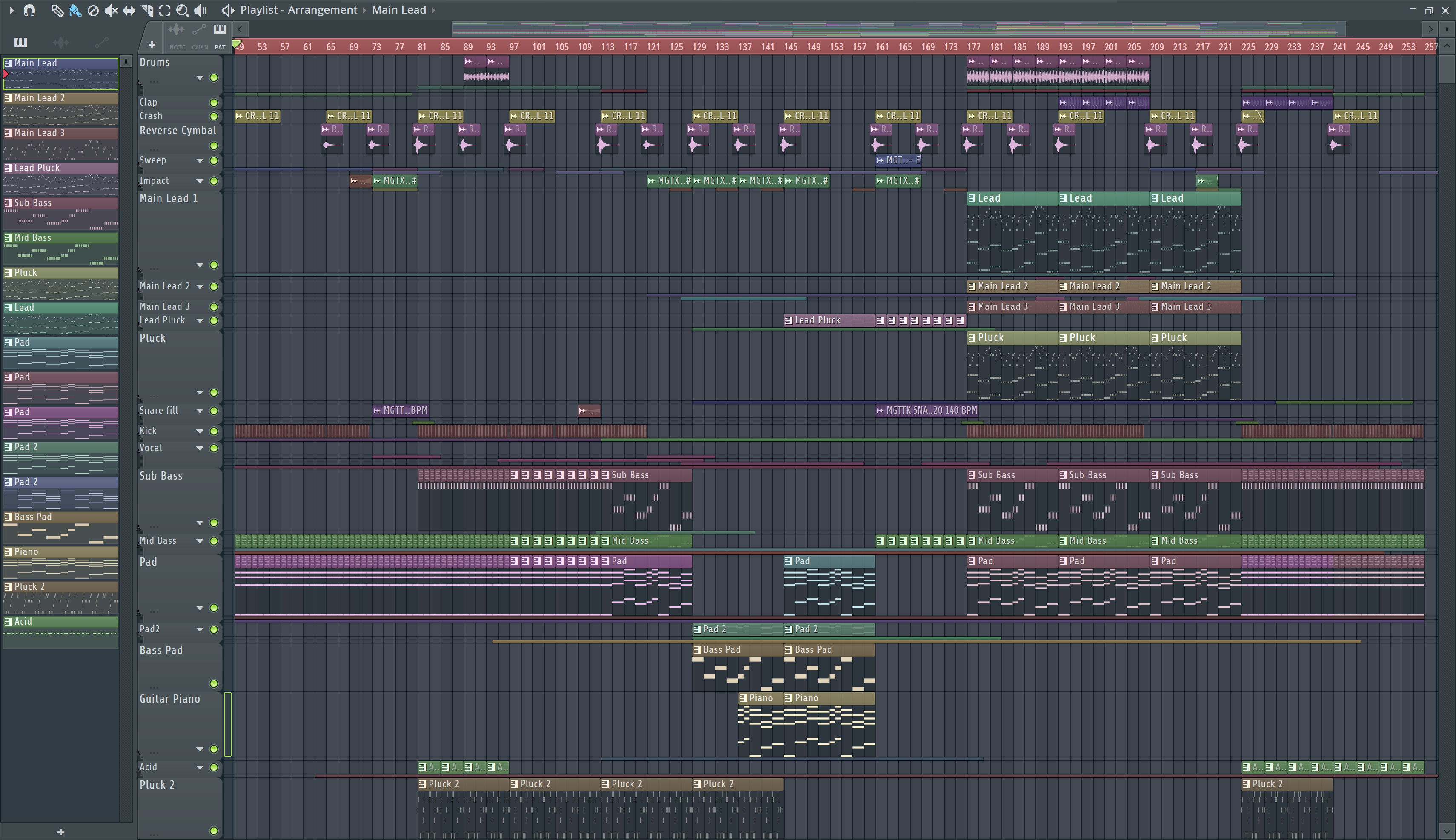
Task: Choose the Select marquee tool
Action: click(164, 10)
